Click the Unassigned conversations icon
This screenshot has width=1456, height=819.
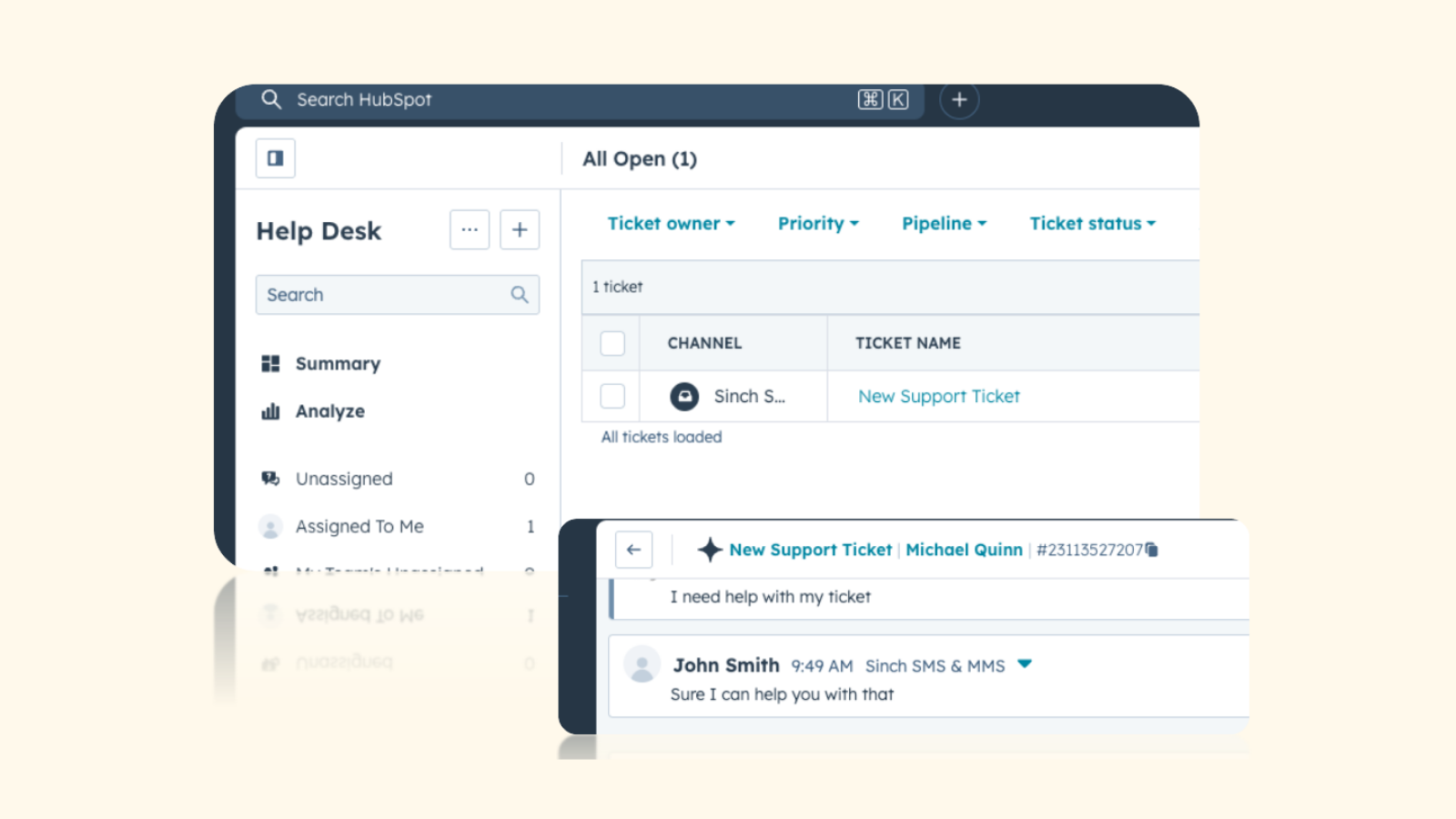[x=269, y=479]
